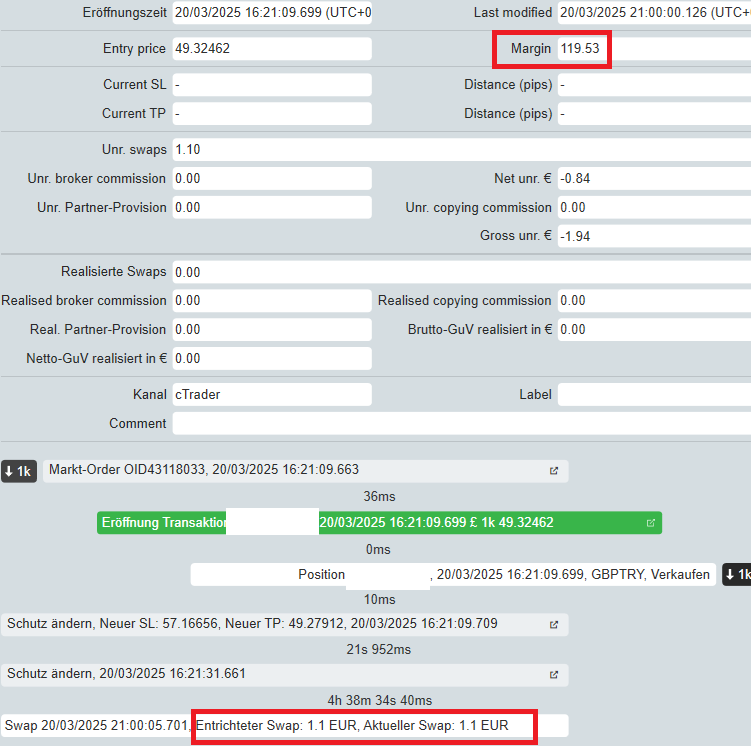The width and height of the screenshot is (751, 746).
Task: Click the Real. Partner-Provision field
Action: pos(272,329)
